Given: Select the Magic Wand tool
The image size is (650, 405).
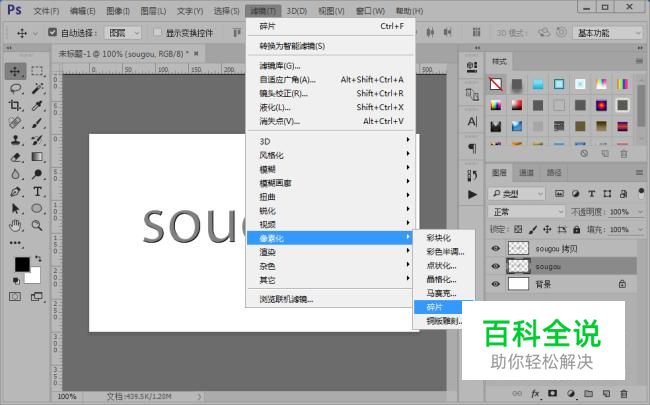Looking at the screenshot, I should point(37,88).
